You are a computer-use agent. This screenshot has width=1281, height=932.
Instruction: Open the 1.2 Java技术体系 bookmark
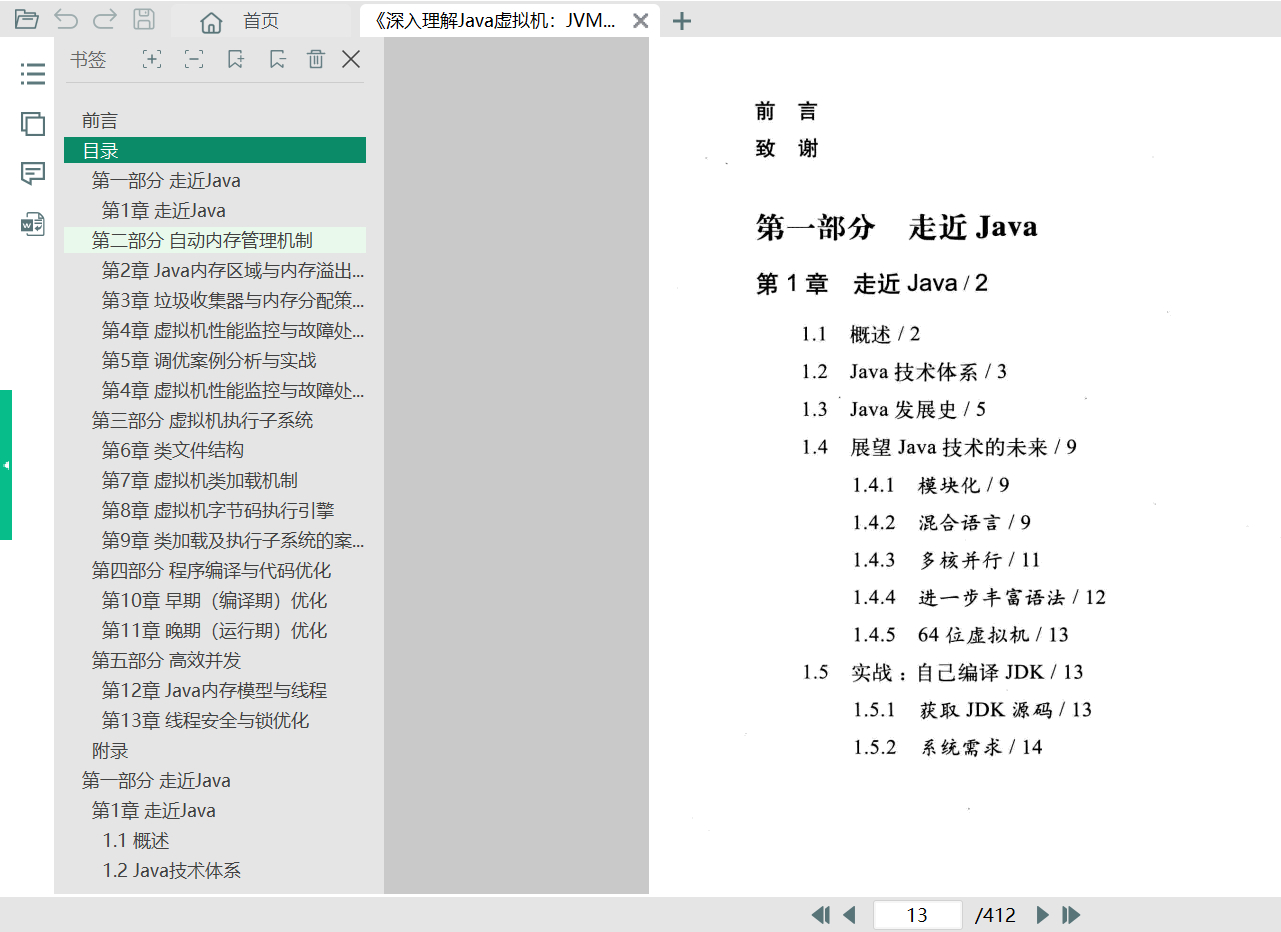(172, 871)
